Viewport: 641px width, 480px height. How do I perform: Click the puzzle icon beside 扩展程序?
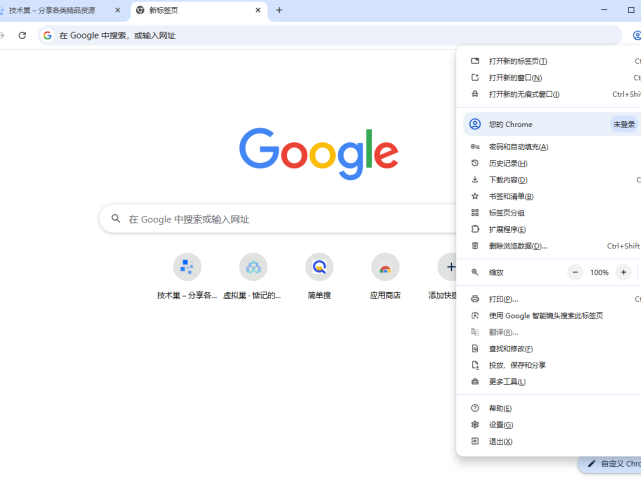click(475, 229)
